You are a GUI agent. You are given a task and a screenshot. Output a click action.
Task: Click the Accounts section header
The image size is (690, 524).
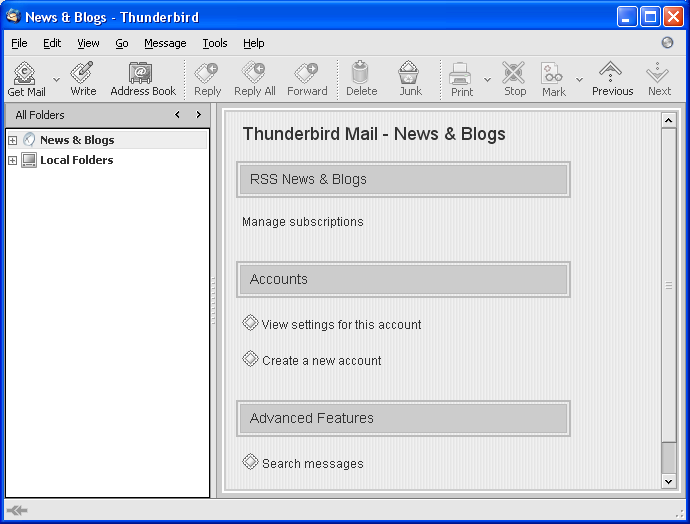404,279
